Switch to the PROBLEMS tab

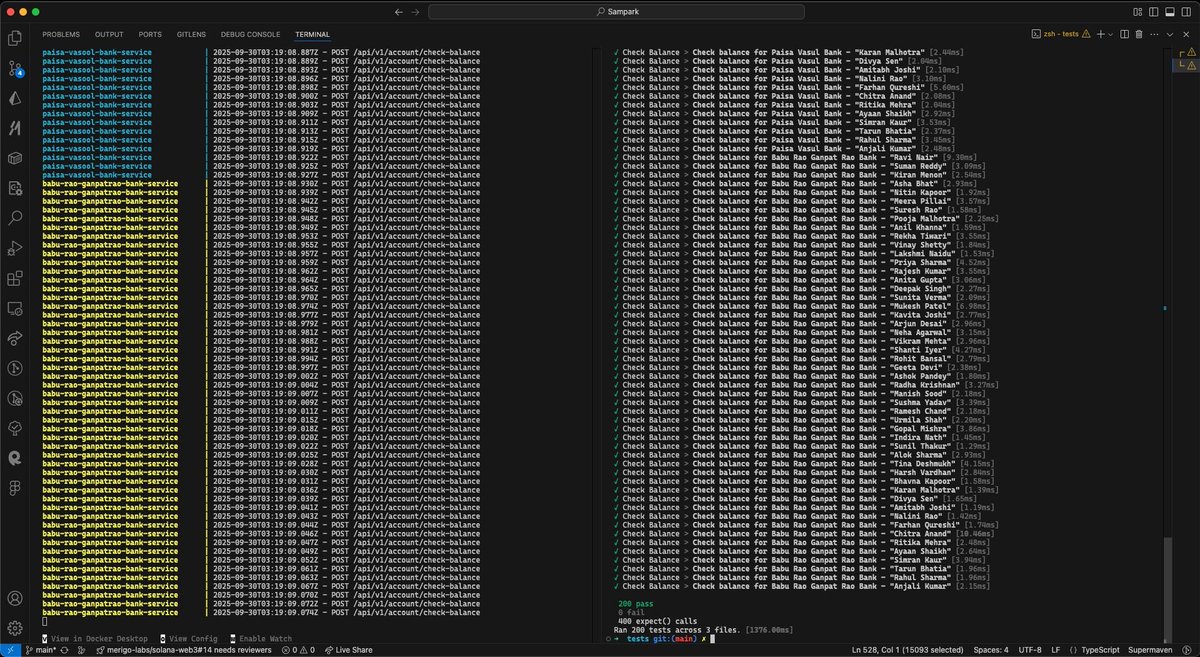coord(61,34)
